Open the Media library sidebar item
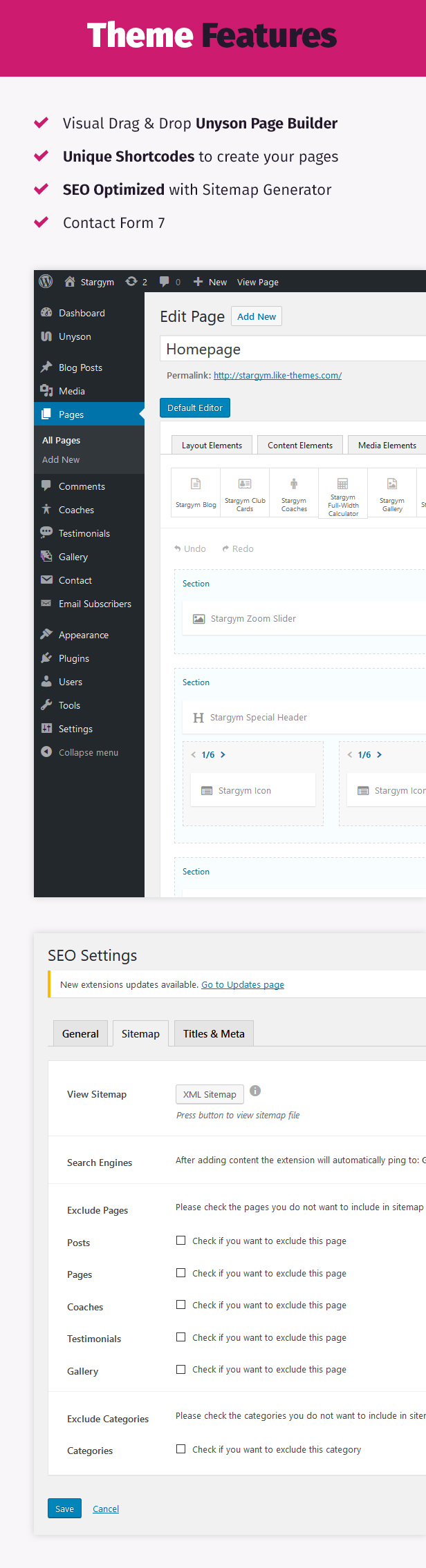Viewport: 426px width, 1568px height. coord(89,391)
